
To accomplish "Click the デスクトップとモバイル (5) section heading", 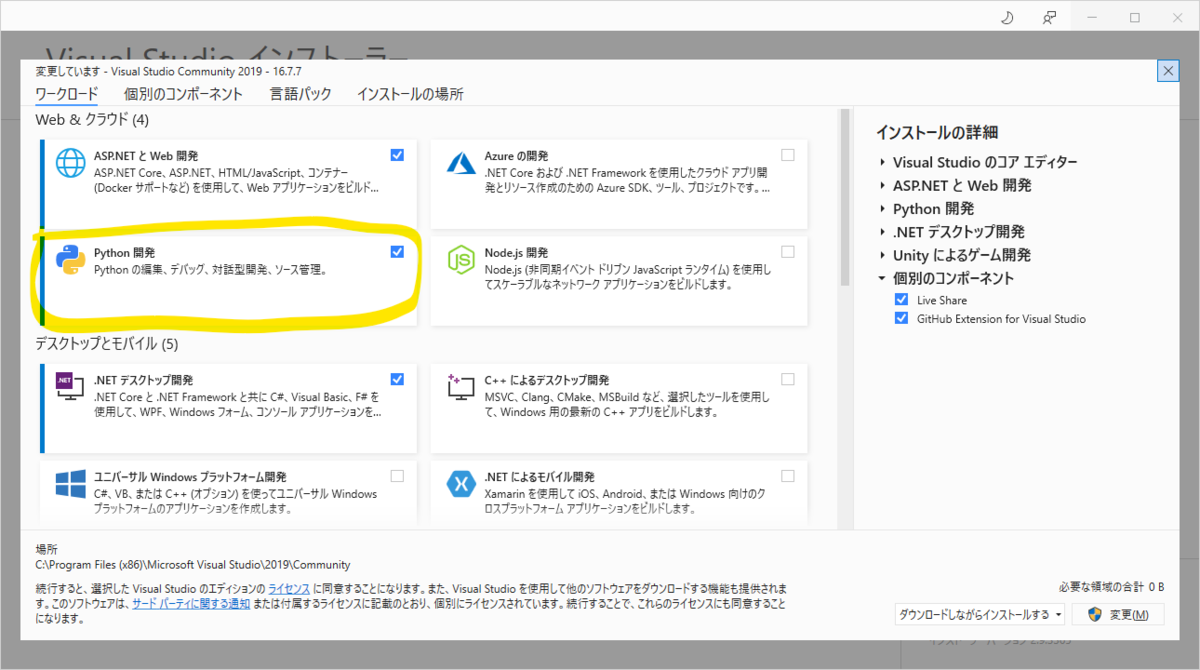I will (106, 344).
